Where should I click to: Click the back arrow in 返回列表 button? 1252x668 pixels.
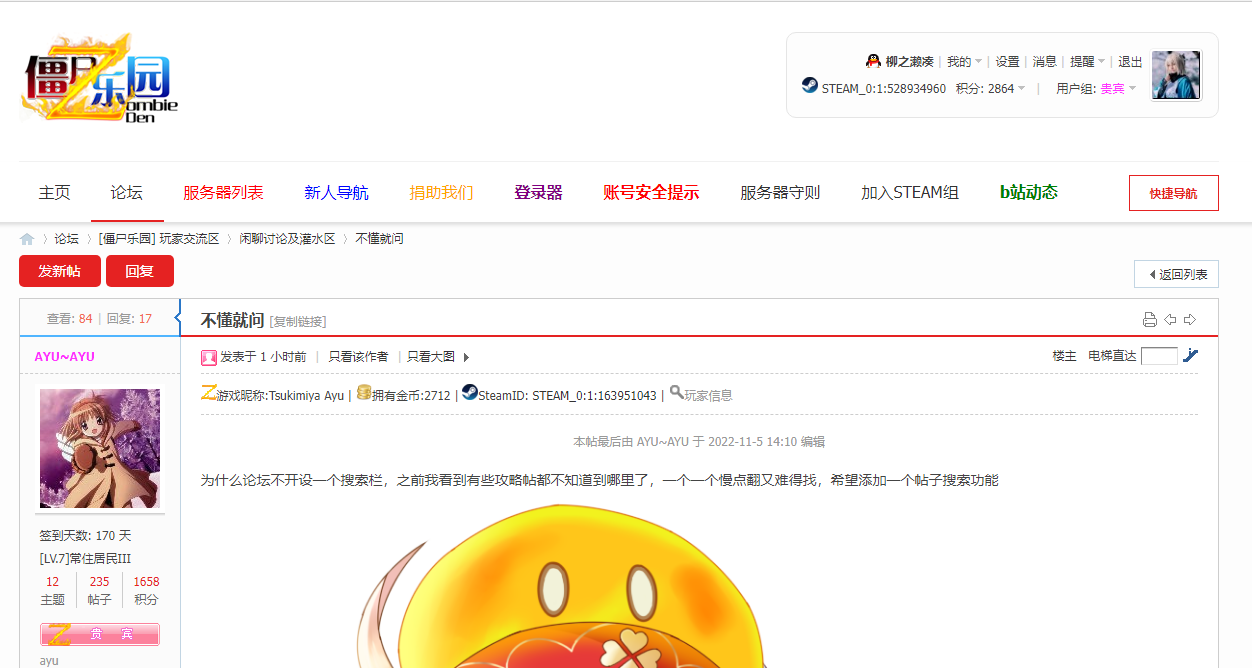click(1152, 274)
